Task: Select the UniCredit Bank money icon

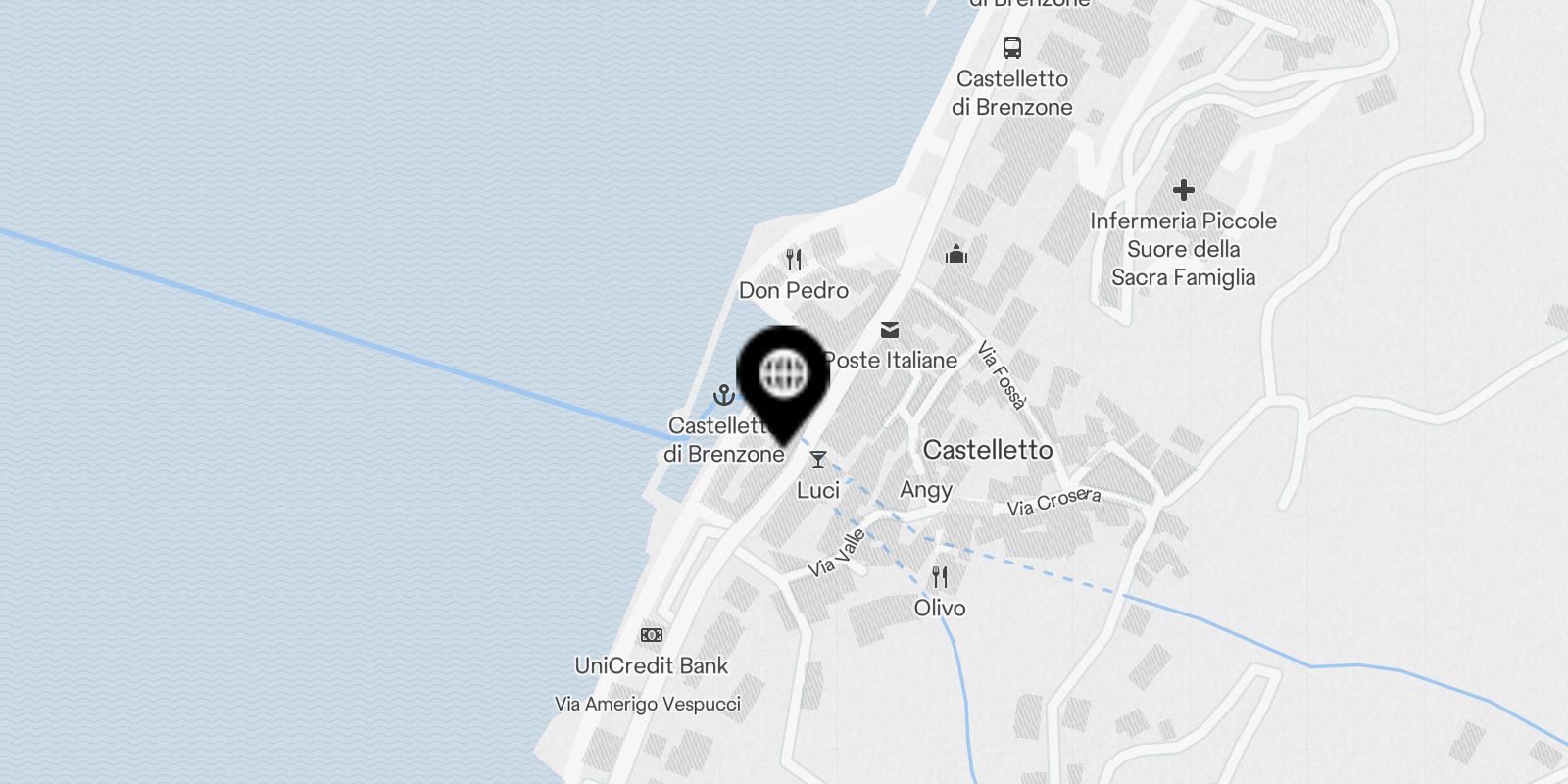Action: point(652,635)
